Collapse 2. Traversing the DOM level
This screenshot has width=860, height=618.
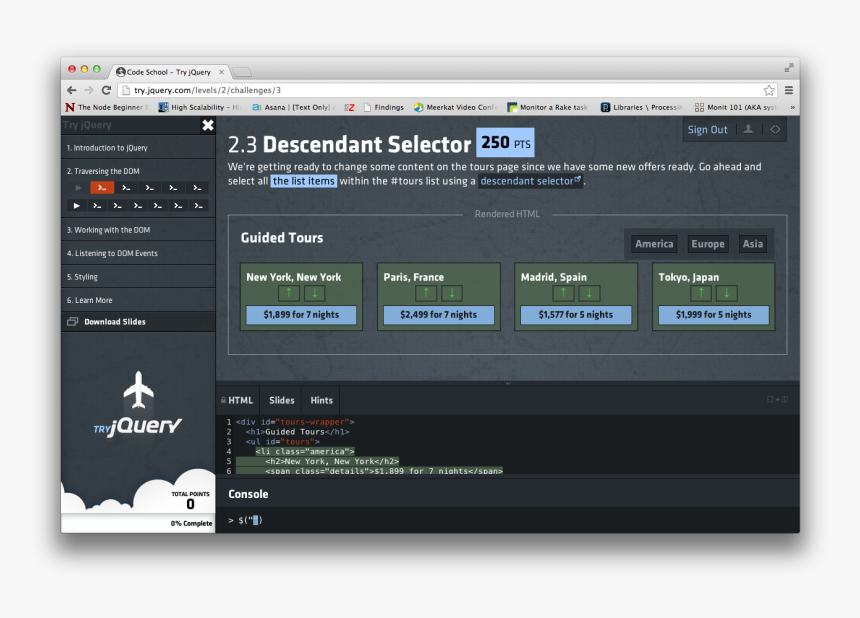pyautogui.click(x=138, y=171)
